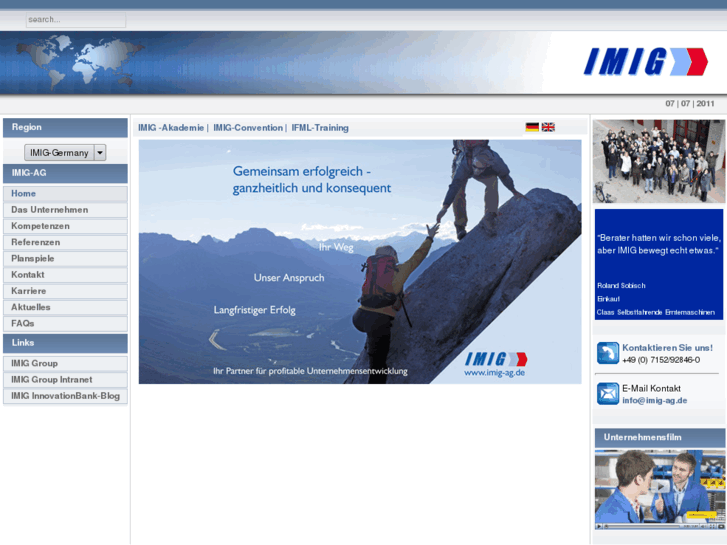Click the Unternehmensfilm panel header
This screenshot has height=545, width=727.
(660, 437)
